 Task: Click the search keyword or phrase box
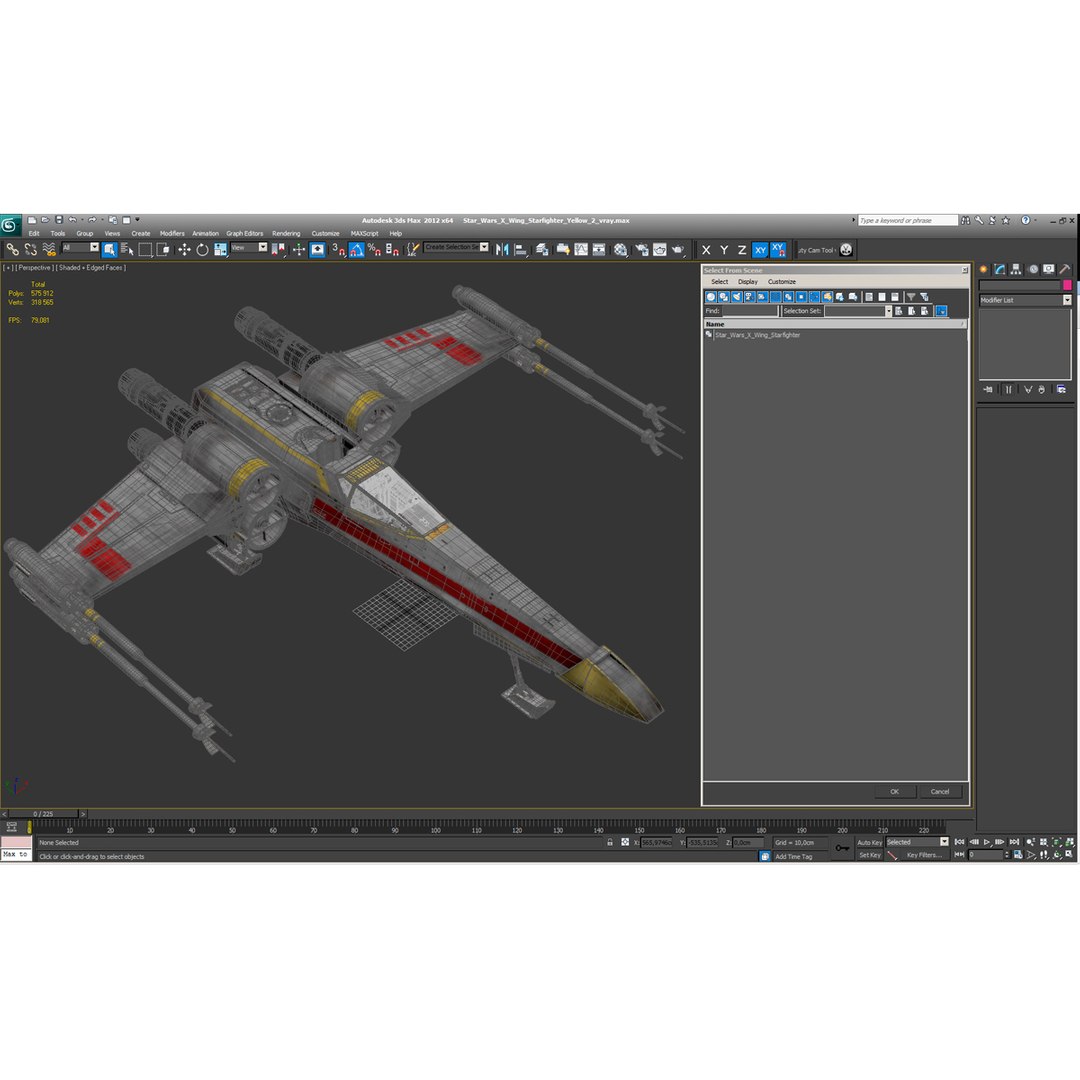(x=908, y=220)
